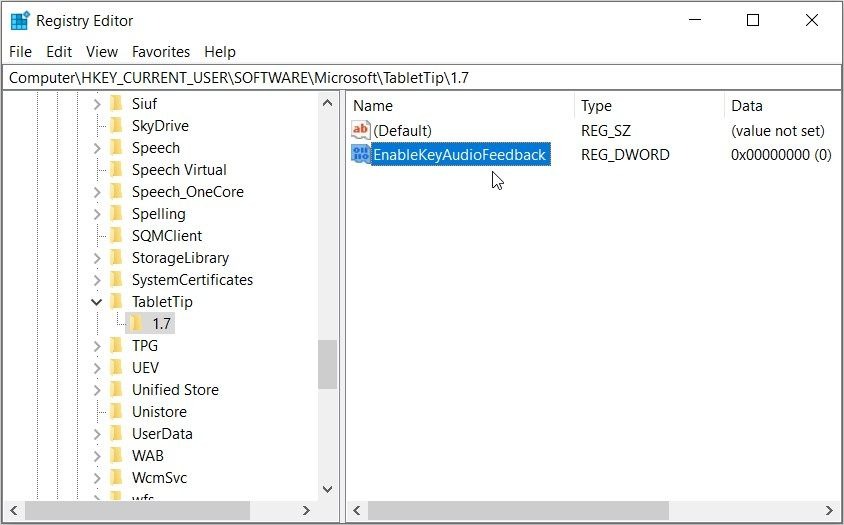Select the EnableKeyAudioFeedback value name

click(x=460, y=155)
